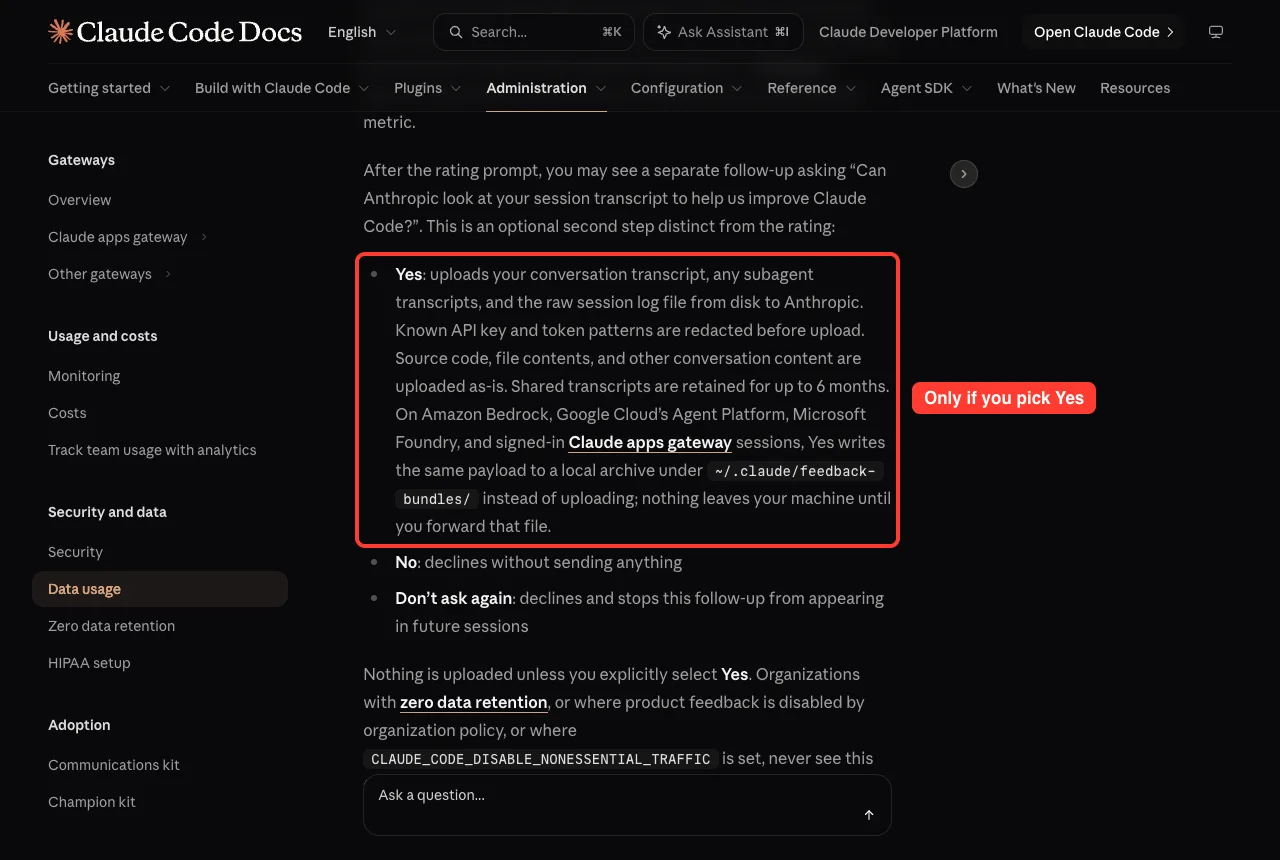
Task: Open the Configuration dropdown menu
Action: pyautogui.click(x=687, y=88)
